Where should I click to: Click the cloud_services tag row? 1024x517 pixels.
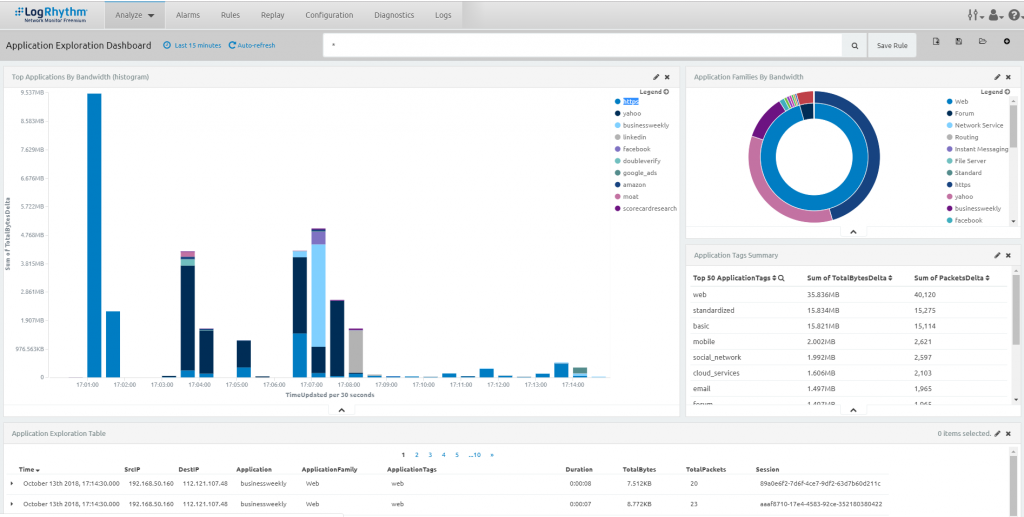pyautogui.click(x=849, y=373)
